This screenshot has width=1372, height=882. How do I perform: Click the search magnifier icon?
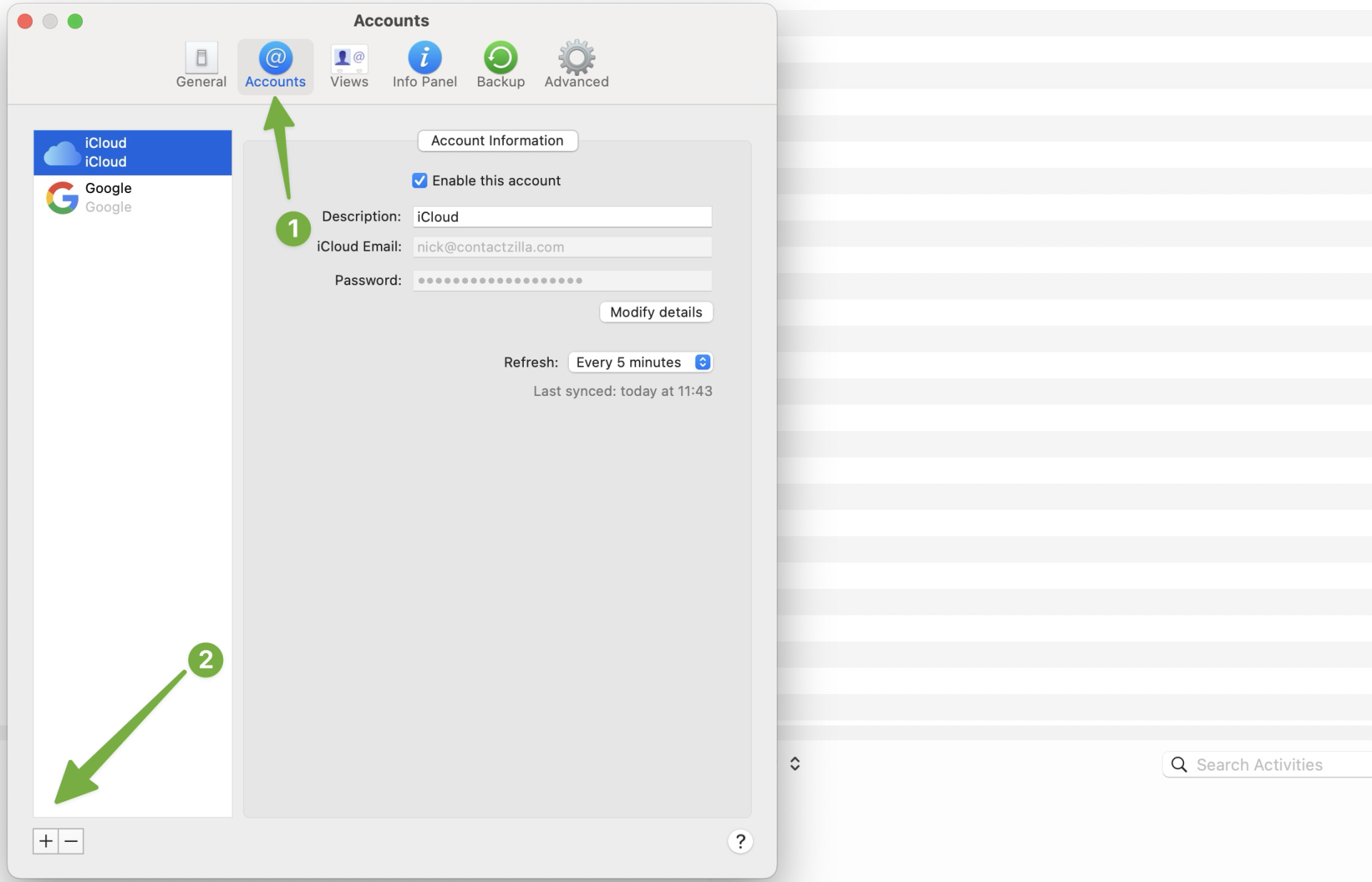point(1179,765)
